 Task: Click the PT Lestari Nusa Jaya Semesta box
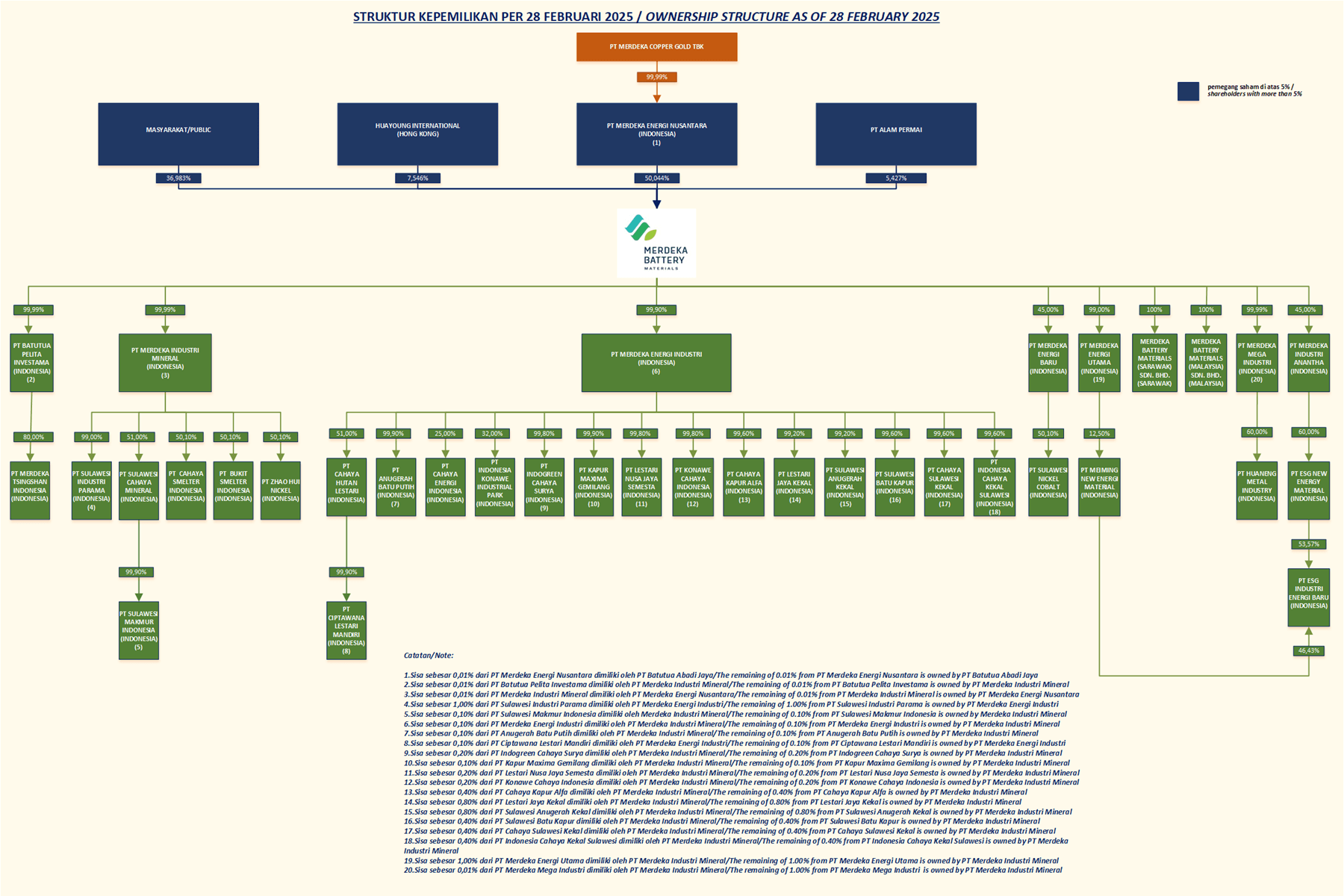[x=641, y=487]
